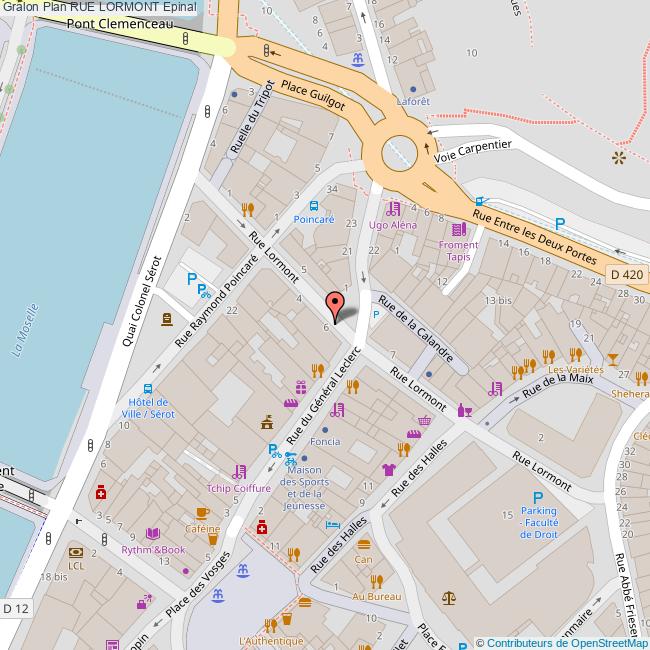650x650 pixels.
Task: Select the Poincaré bus stop icon
Action: (x=314, y=206)
